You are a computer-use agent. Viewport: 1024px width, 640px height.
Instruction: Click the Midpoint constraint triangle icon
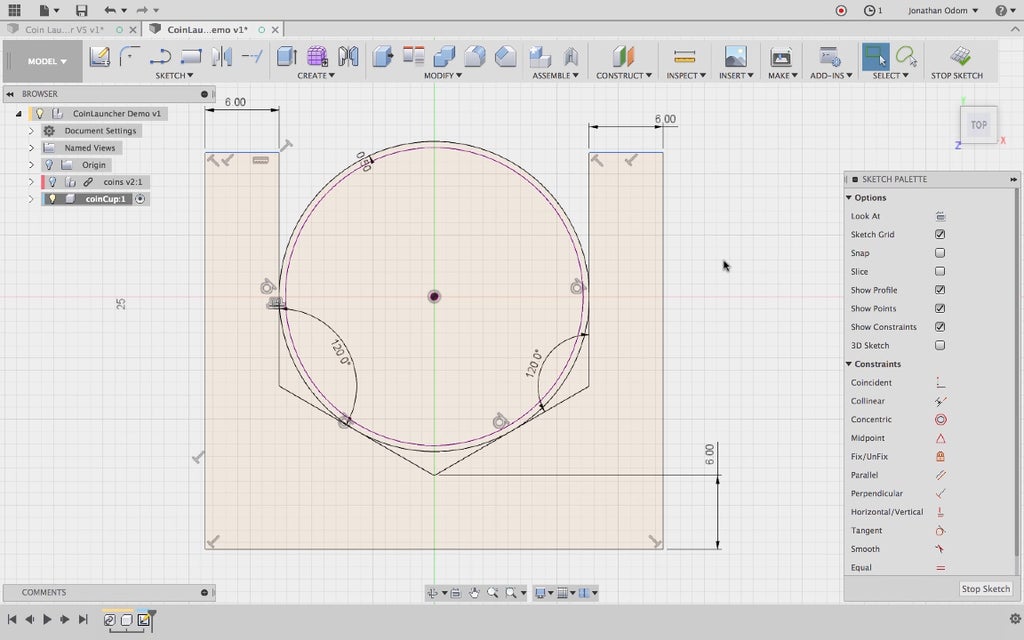pyautogui.click(x=940, y=438)
